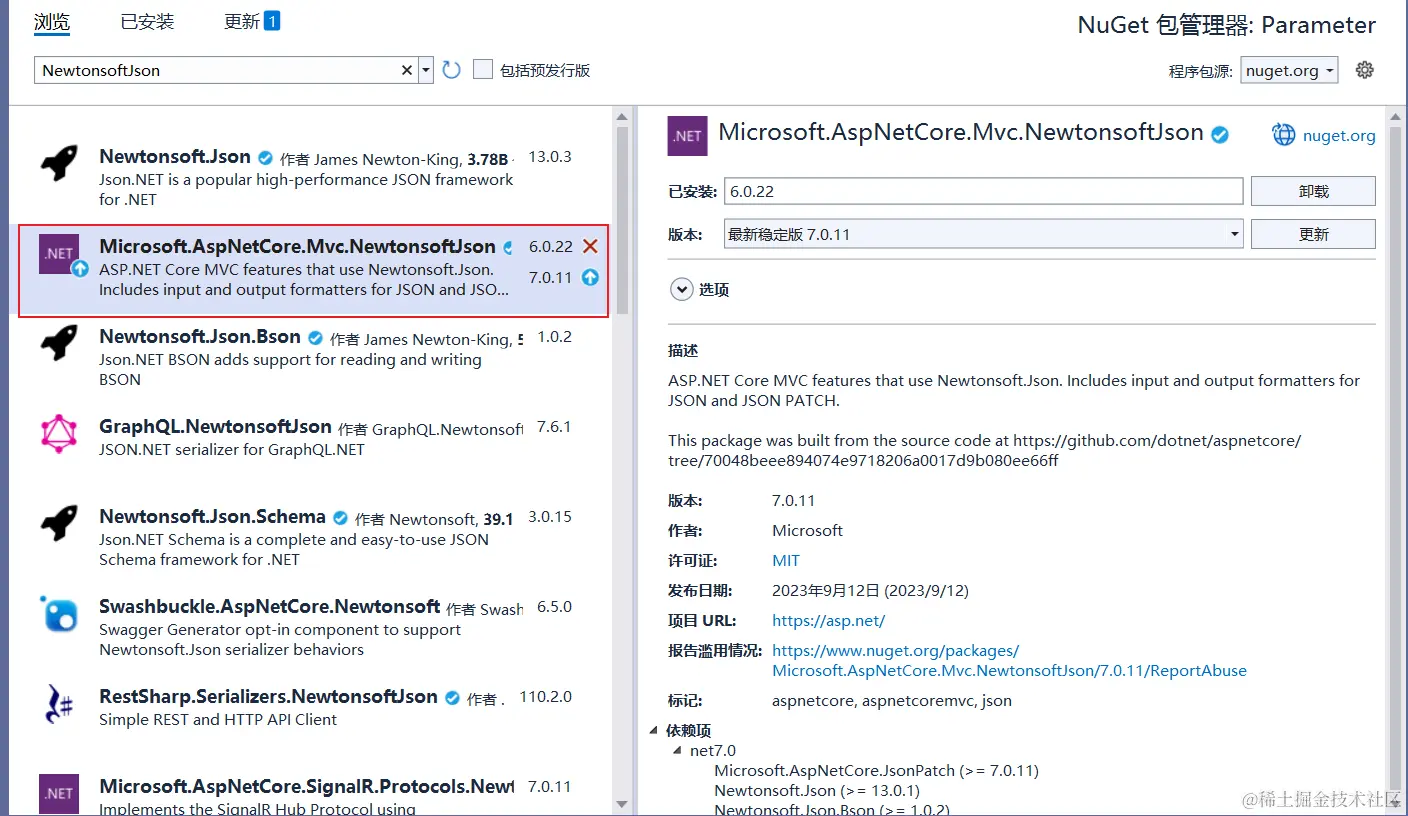Select the Swashbuckle.AspNetCore.Newtonsoft package title
Screen dimensions: 1408x816
269,607
